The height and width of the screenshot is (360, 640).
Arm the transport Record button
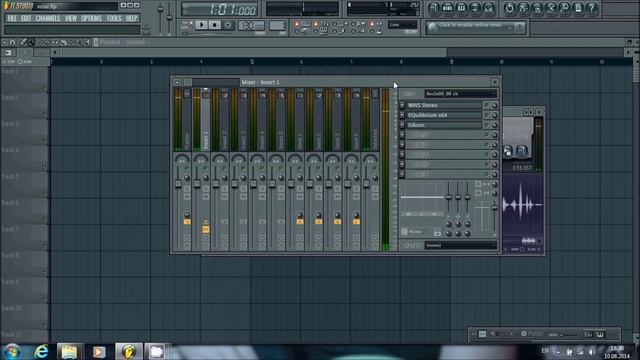click(x=228, y=25)
